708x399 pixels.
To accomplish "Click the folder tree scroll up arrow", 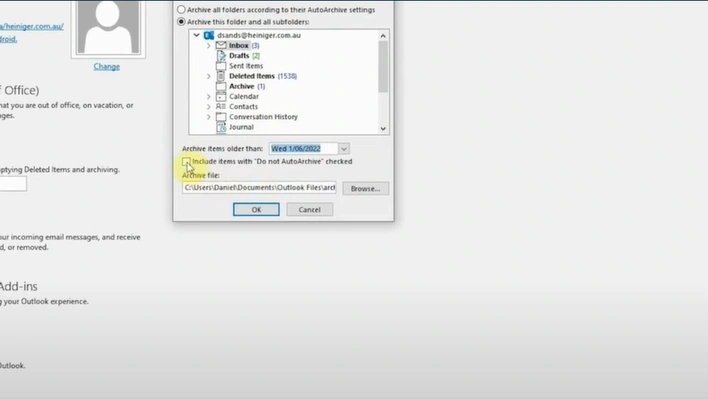I will (x=383, y=36).
